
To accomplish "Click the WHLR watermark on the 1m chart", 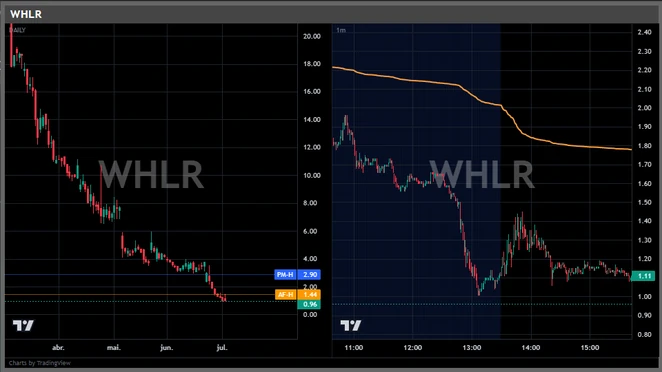I will tap(482, 174).
